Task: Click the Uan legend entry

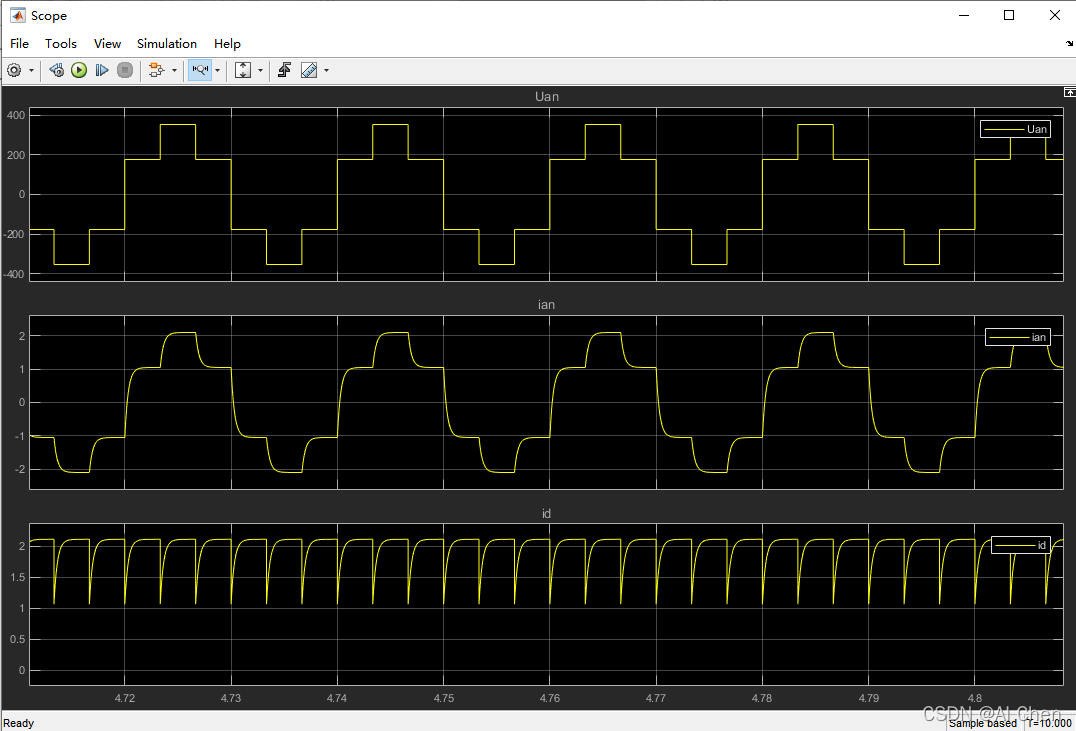Action: 1015,129
